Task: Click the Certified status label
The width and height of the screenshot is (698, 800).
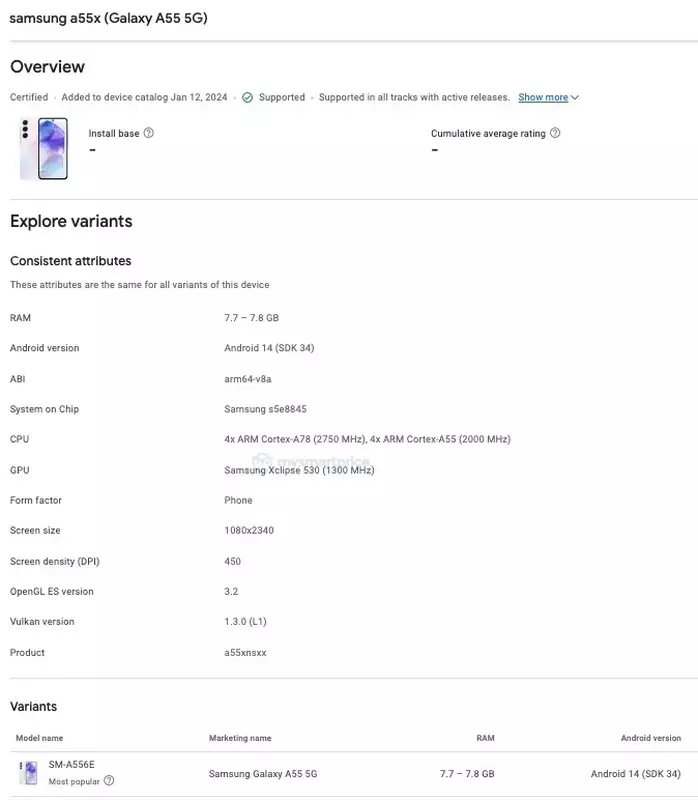Action: [29, 98]
